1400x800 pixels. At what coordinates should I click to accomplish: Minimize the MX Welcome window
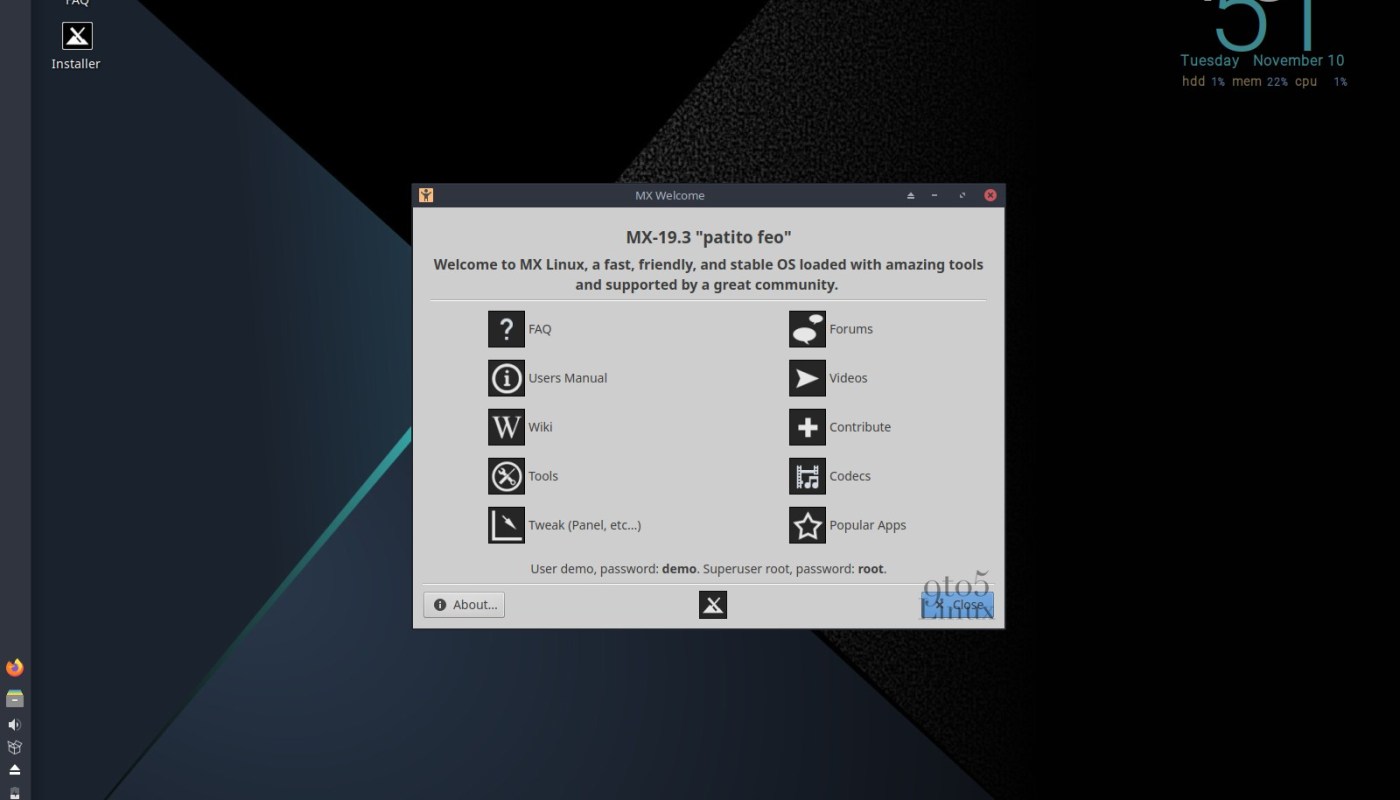click(x=935, y=195)
